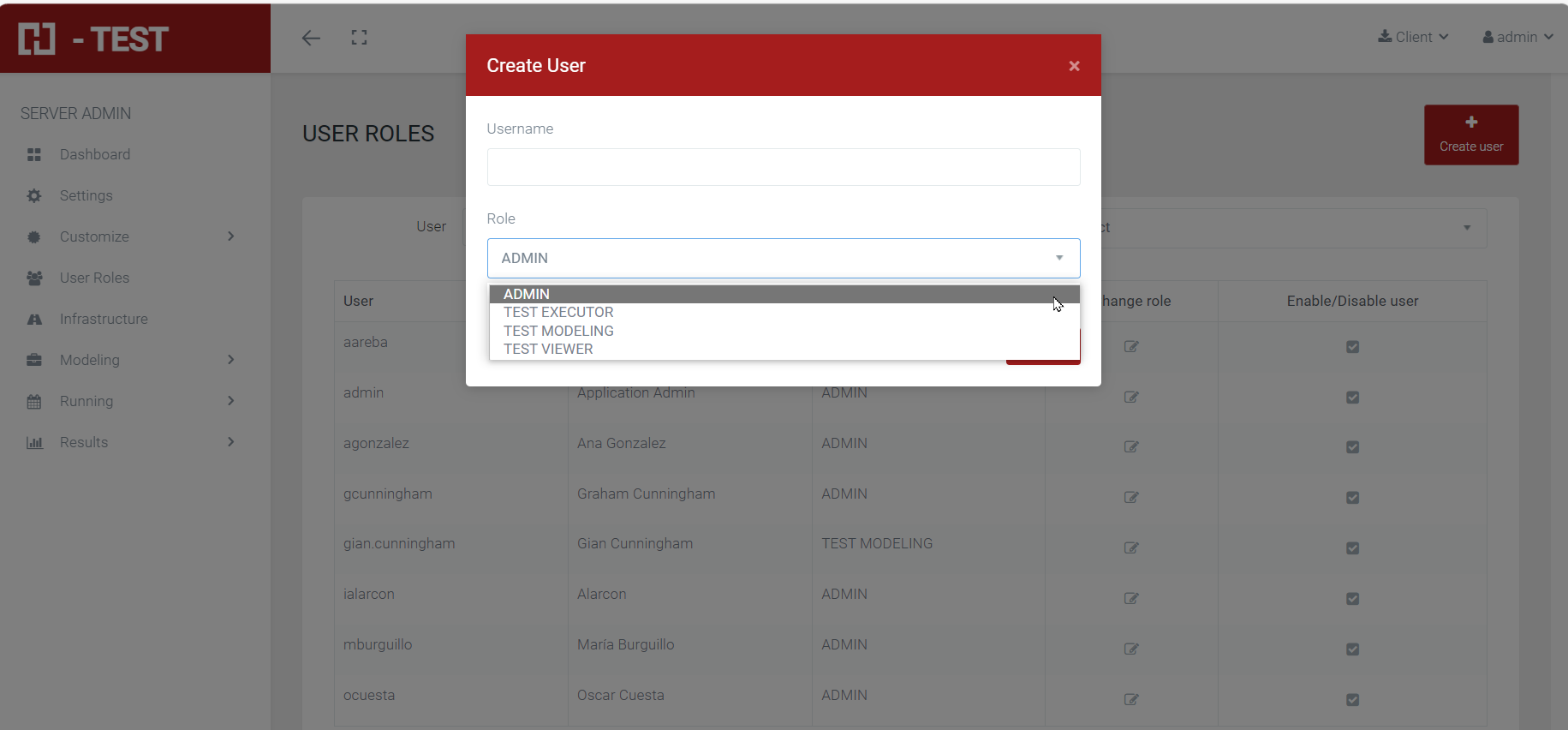Screen dimensions: 1568x730
Task: Open Dashboard from the sidebar
Action: coord(94,154)
